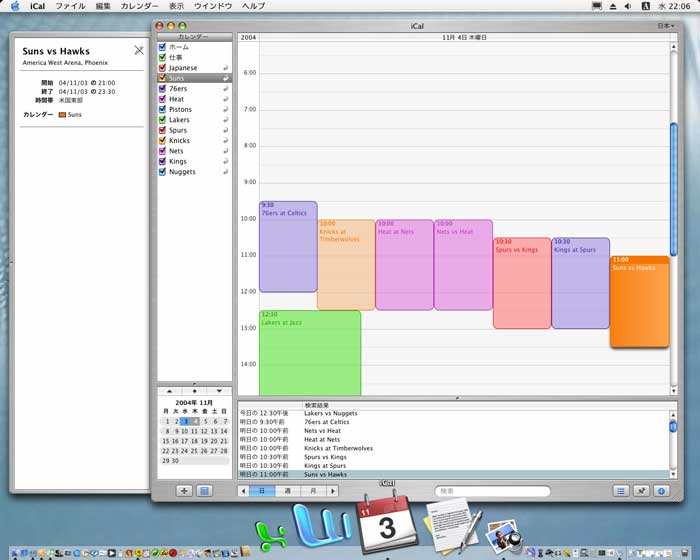Close the Suns vs Hawks info panel
700x560 pixels.
point(139,50)
